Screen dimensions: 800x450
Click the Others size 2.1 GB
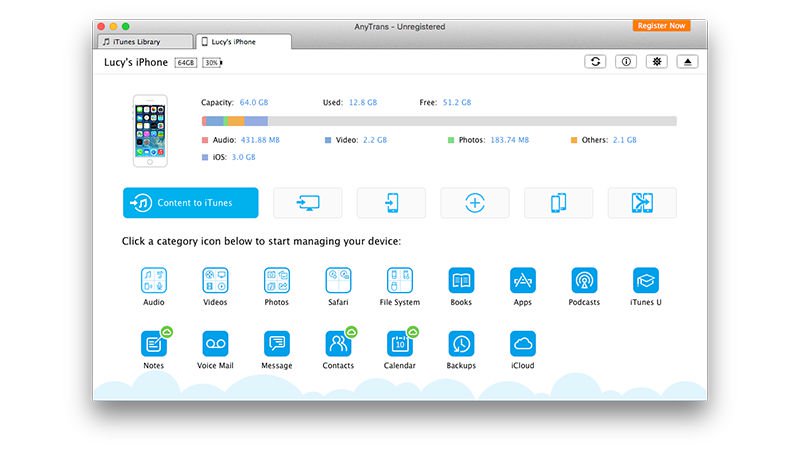point(624,140)
